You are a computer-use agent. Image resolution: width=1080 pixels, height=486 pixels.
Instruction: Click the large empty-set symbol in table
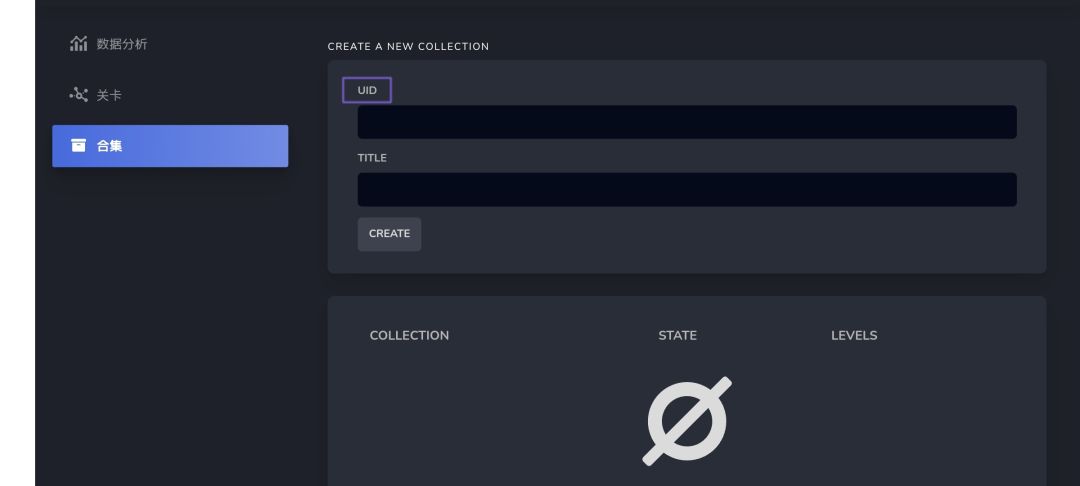pyautogui.click(x=687, y=421)
